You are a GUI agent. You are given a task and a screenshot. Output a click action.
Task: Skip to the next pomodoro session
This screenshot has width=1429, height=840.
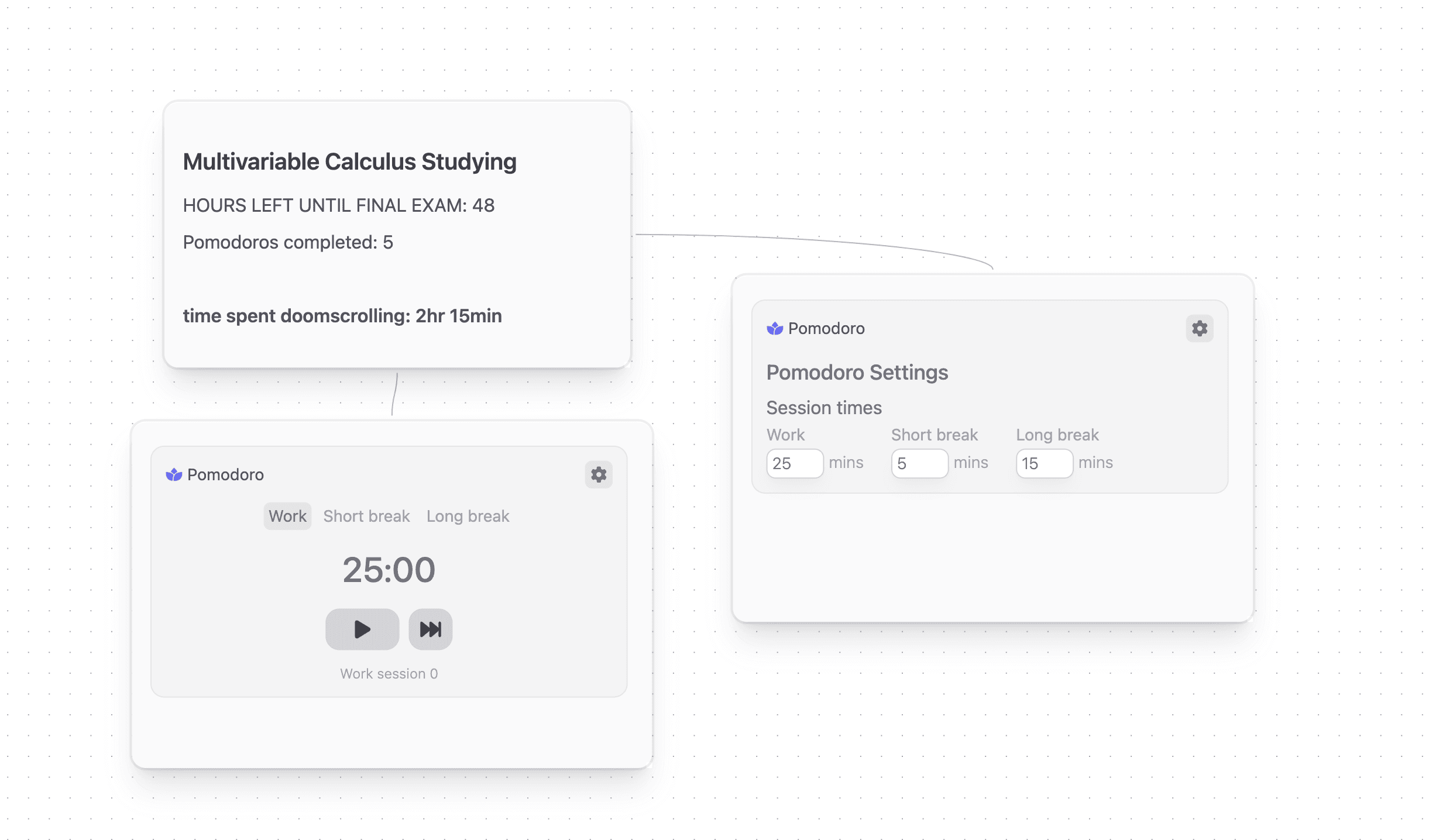430,629
